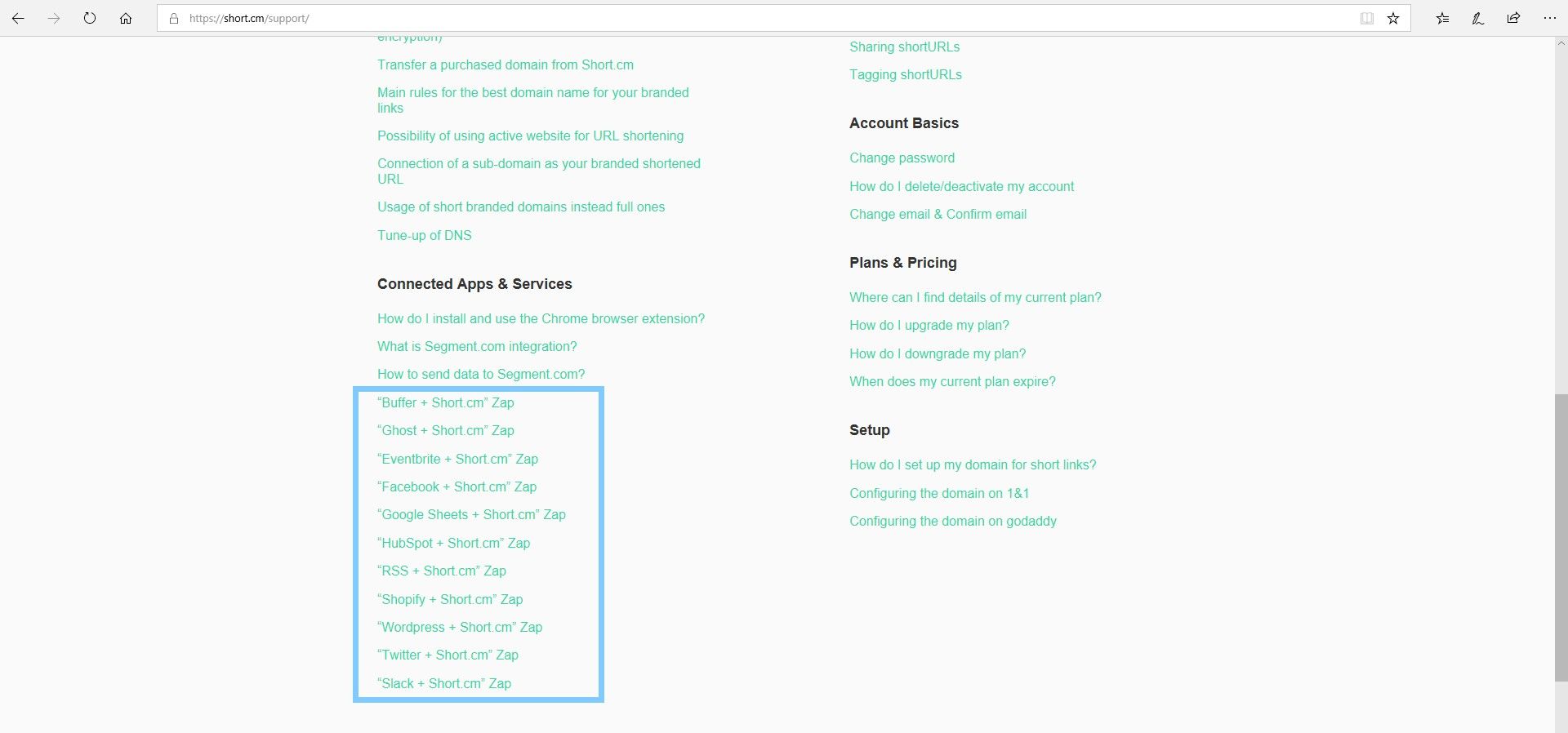Go back with the browser back arrow
The height and width of the screenshot is (733, 1568).
point(18,18)
